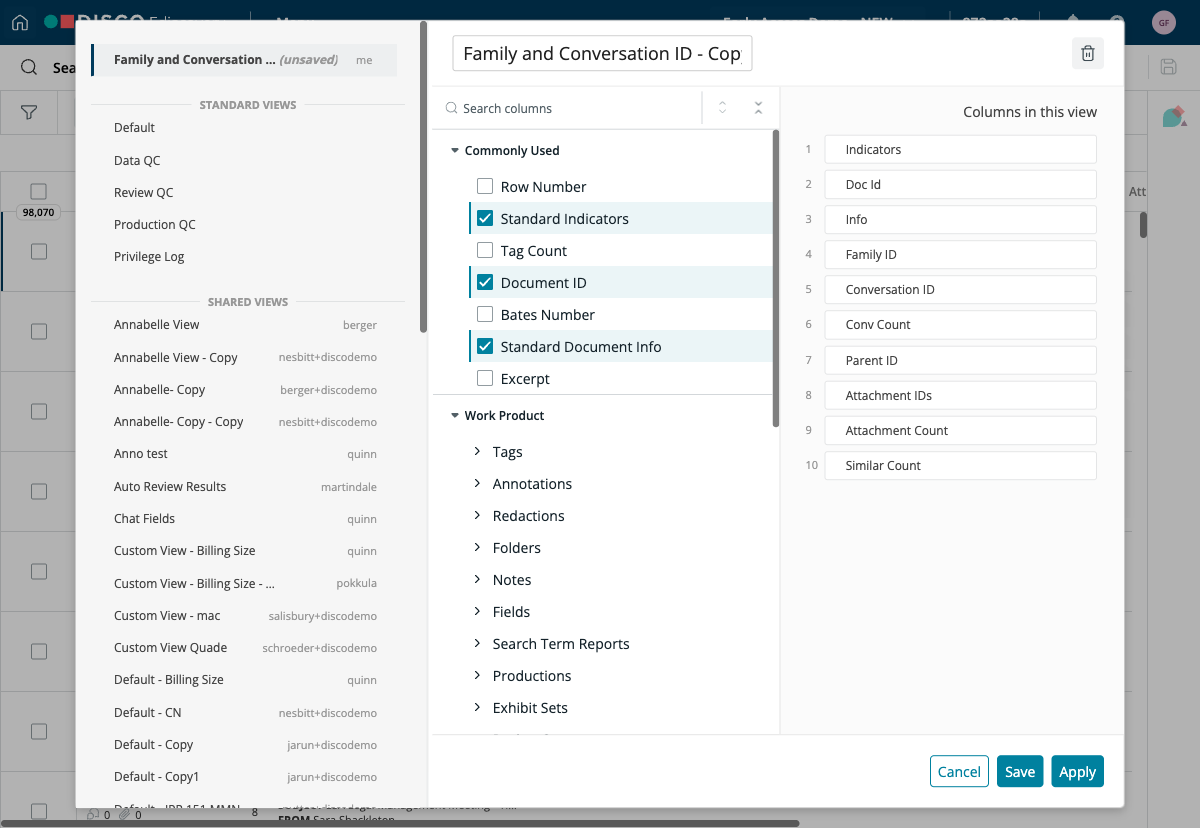Click the horizontal scrollbar at the window bottom
Image resolution: width=1200 pixels, height=828 pixels.
(x=400, y=824)
